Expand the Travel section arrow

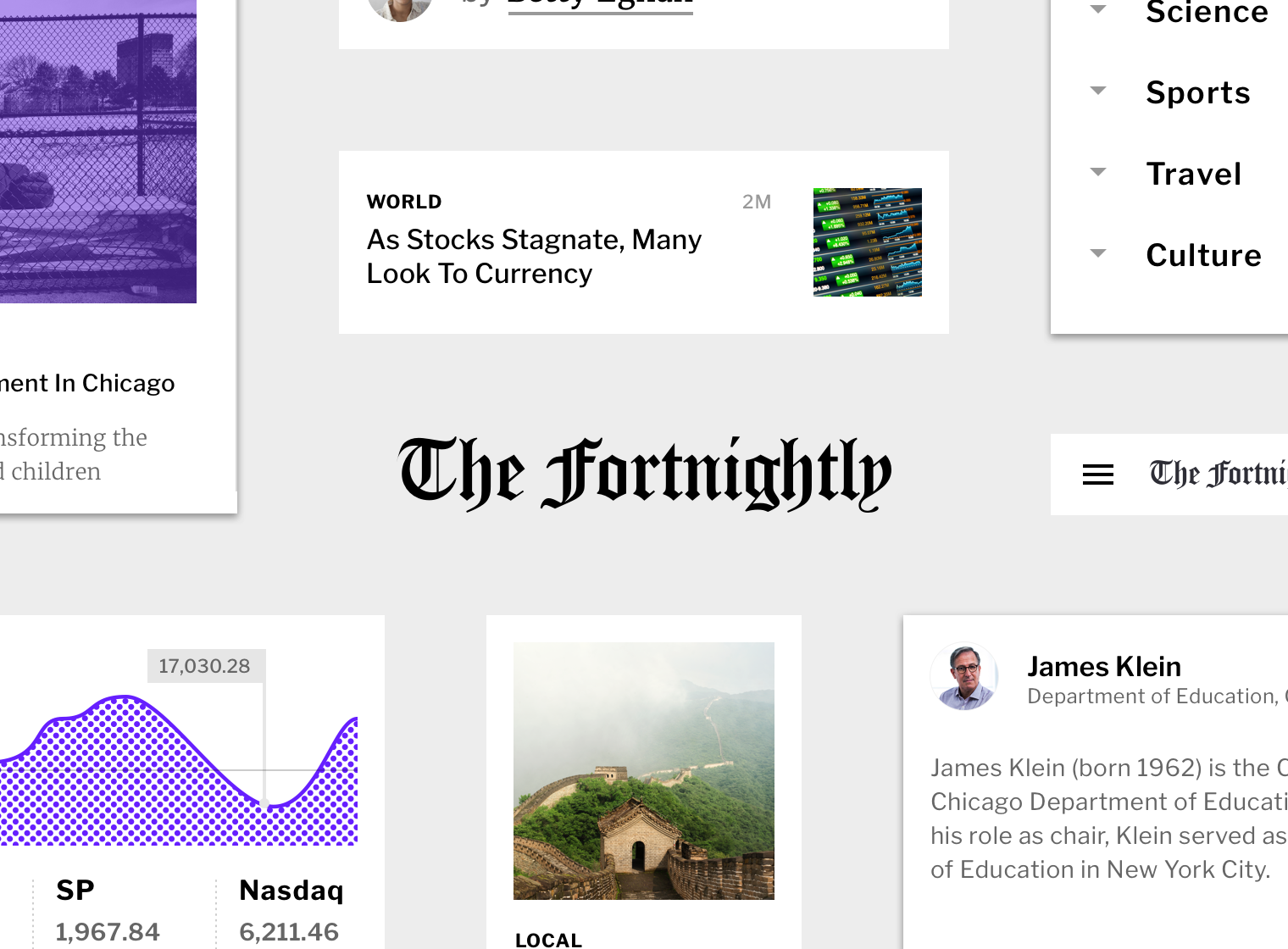[x=1097, y=172]
